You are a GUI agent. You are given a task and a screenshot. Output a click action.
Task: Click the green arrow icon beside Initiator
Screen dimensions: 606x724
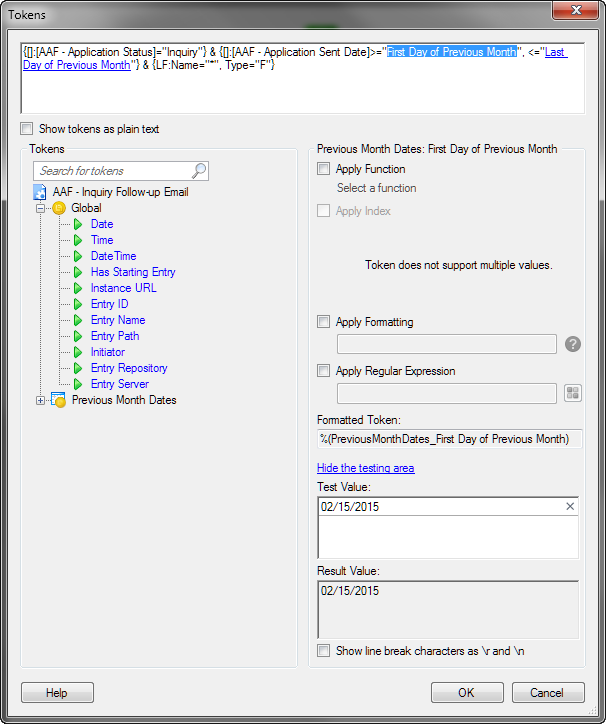pos(78,352)
